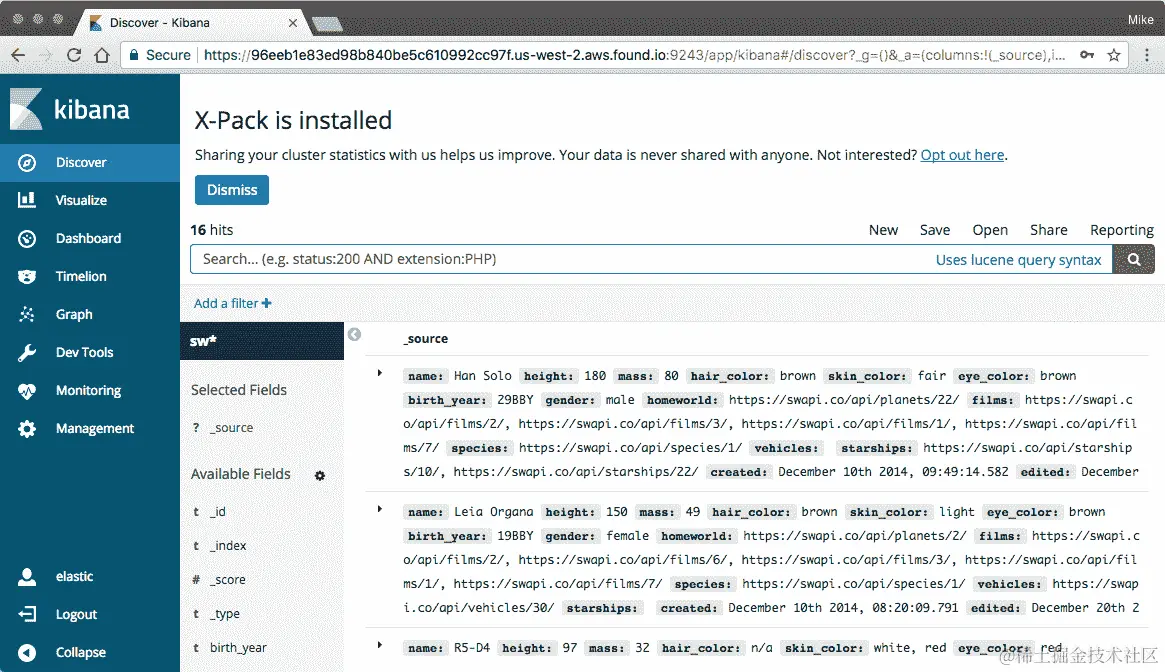Open the Graph nodes icon
Viewport: 1165px width, 672px height.
tap(27, 314)
